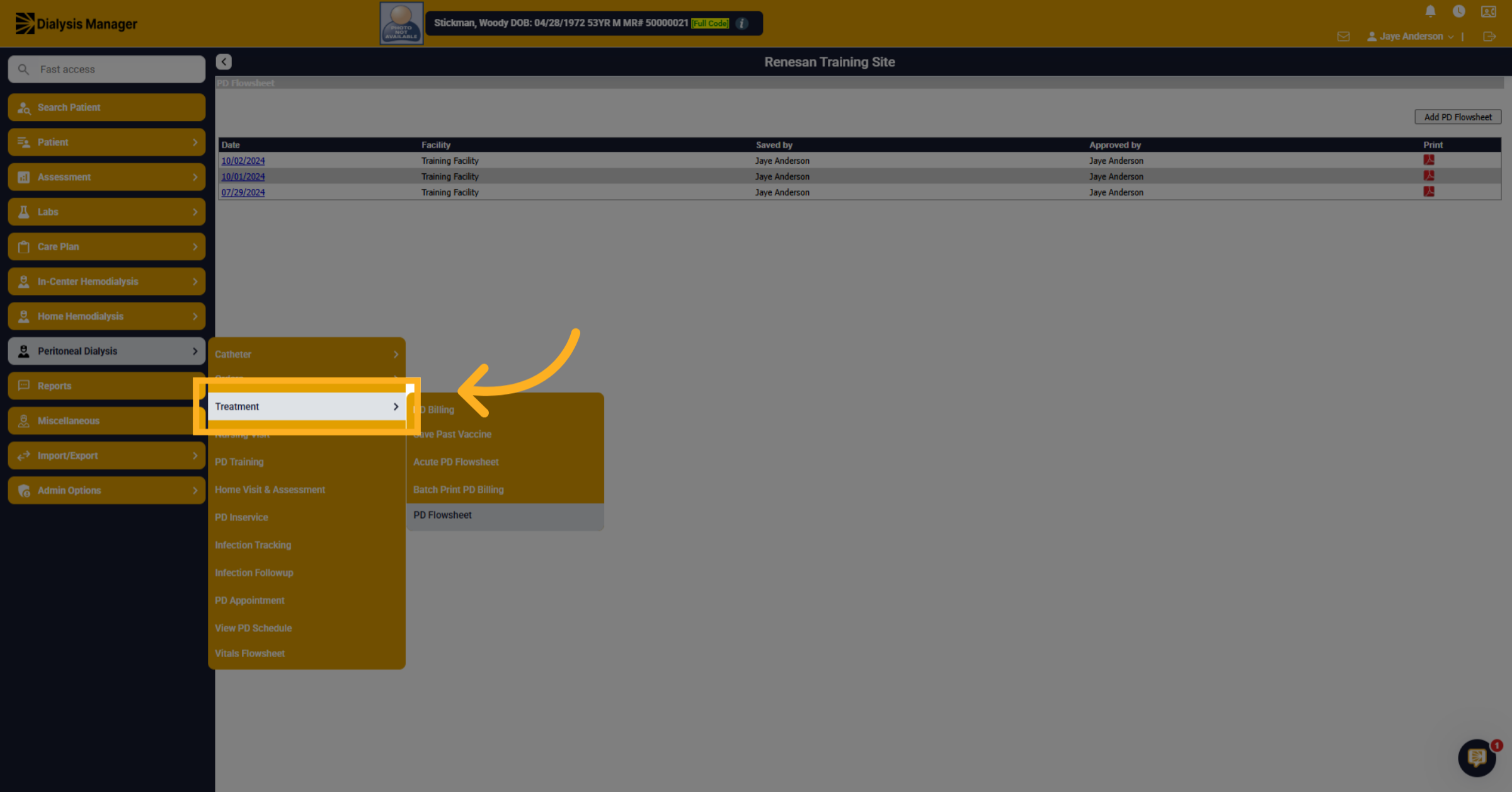The height and width of the screenshot is (792, 1512).
Task: Select PD Appointment menu item
Action: [x=306, y=600]
